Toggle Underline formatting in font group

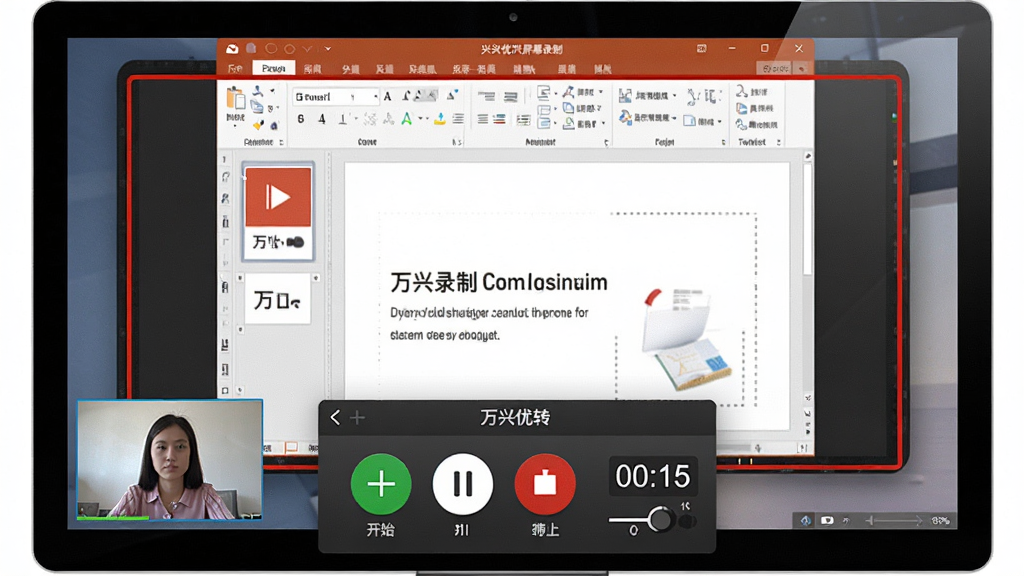(x=342, y=119)
